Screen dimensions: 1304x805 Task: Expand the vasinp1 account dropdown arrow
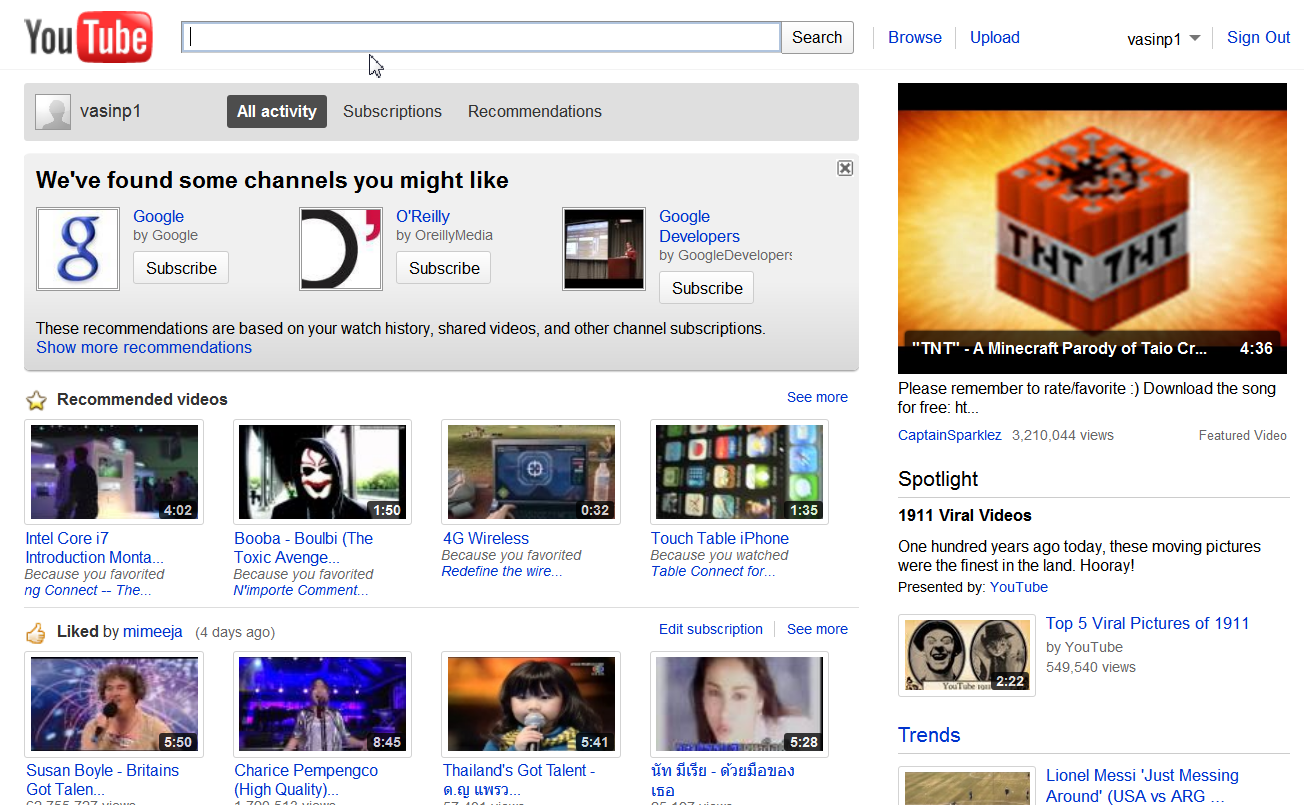pyautogui.click(x=1194, y=39)
